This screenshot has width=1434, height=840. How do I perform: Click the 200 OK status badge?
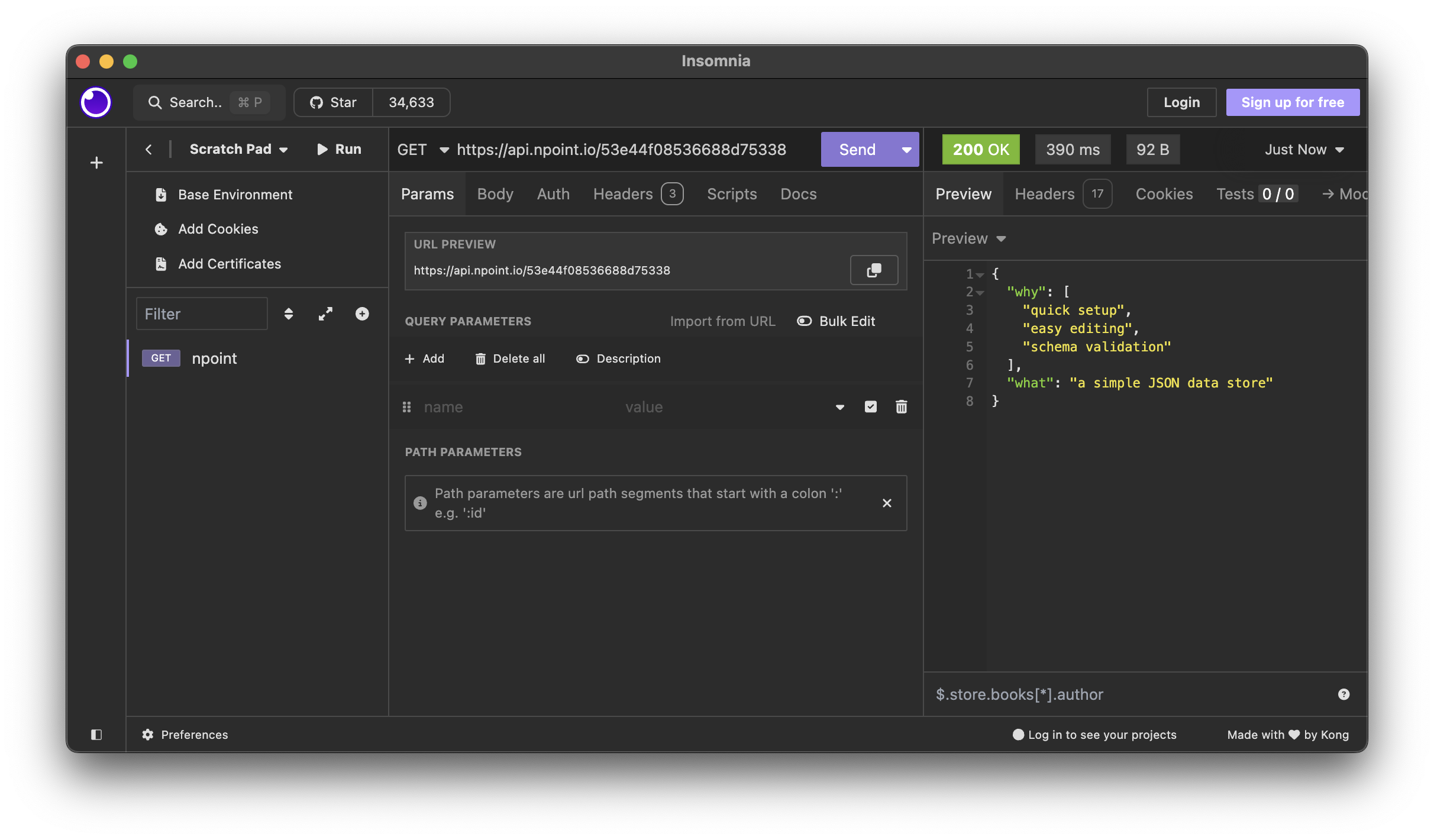pyautogui.click(x=981, y=150)
